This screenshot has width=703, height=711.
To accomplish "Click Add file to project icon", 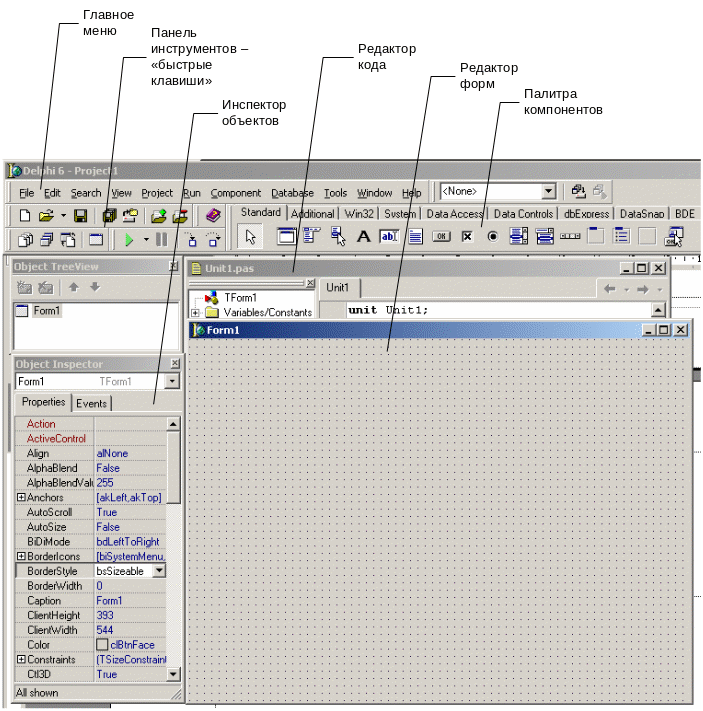I will pyautogui.click(x=159, y=216).
